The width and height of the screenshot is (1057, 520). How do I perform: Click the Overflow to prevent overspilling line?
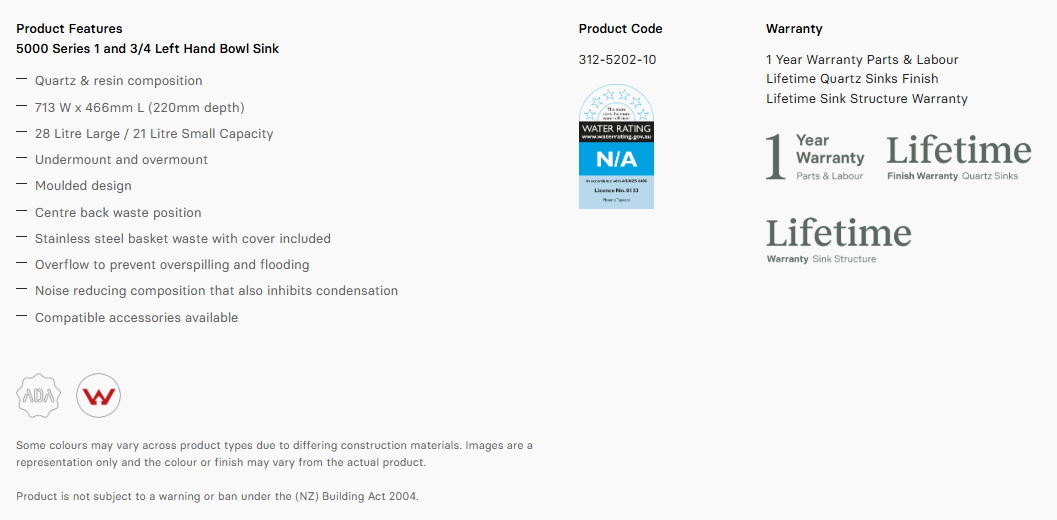pyautogui.click(x=172, y=265)
